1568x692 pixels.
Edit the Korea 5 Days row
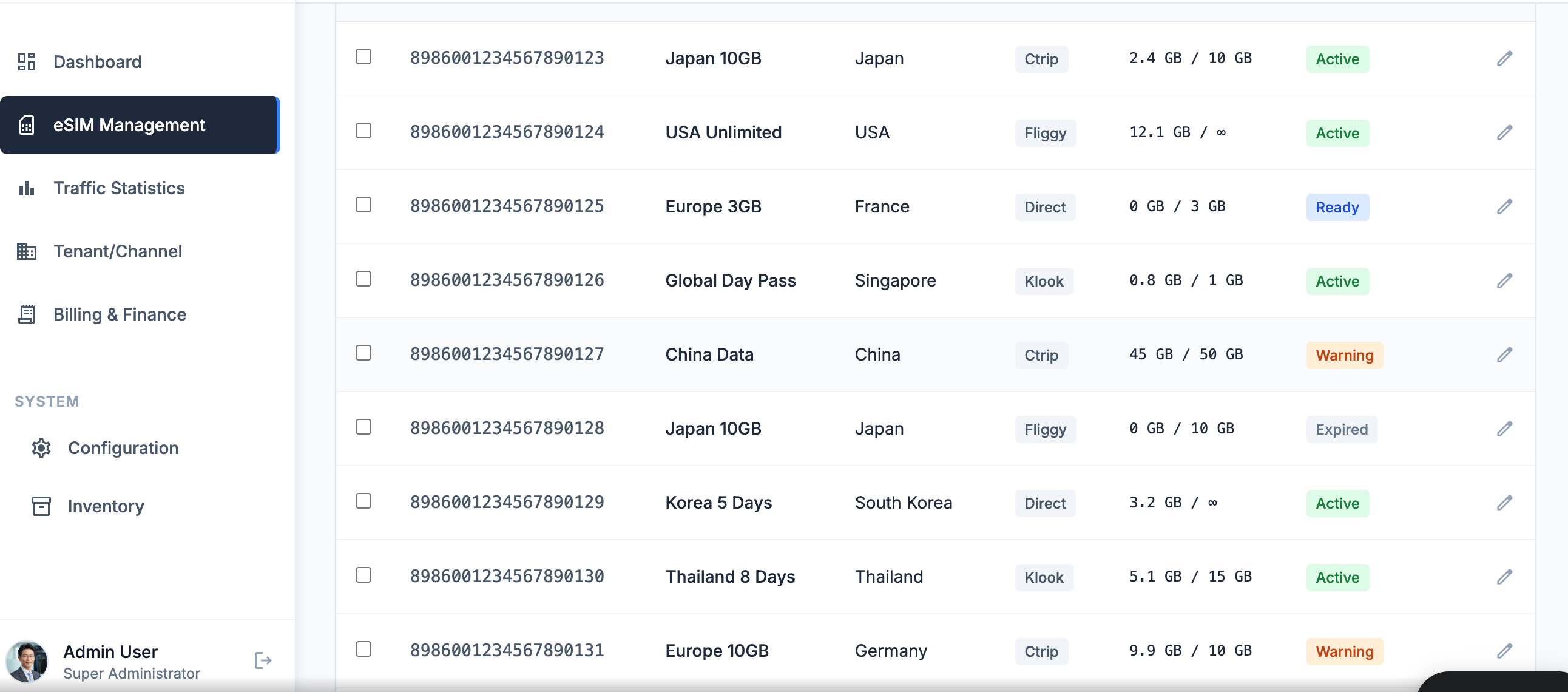[1504, 503]
